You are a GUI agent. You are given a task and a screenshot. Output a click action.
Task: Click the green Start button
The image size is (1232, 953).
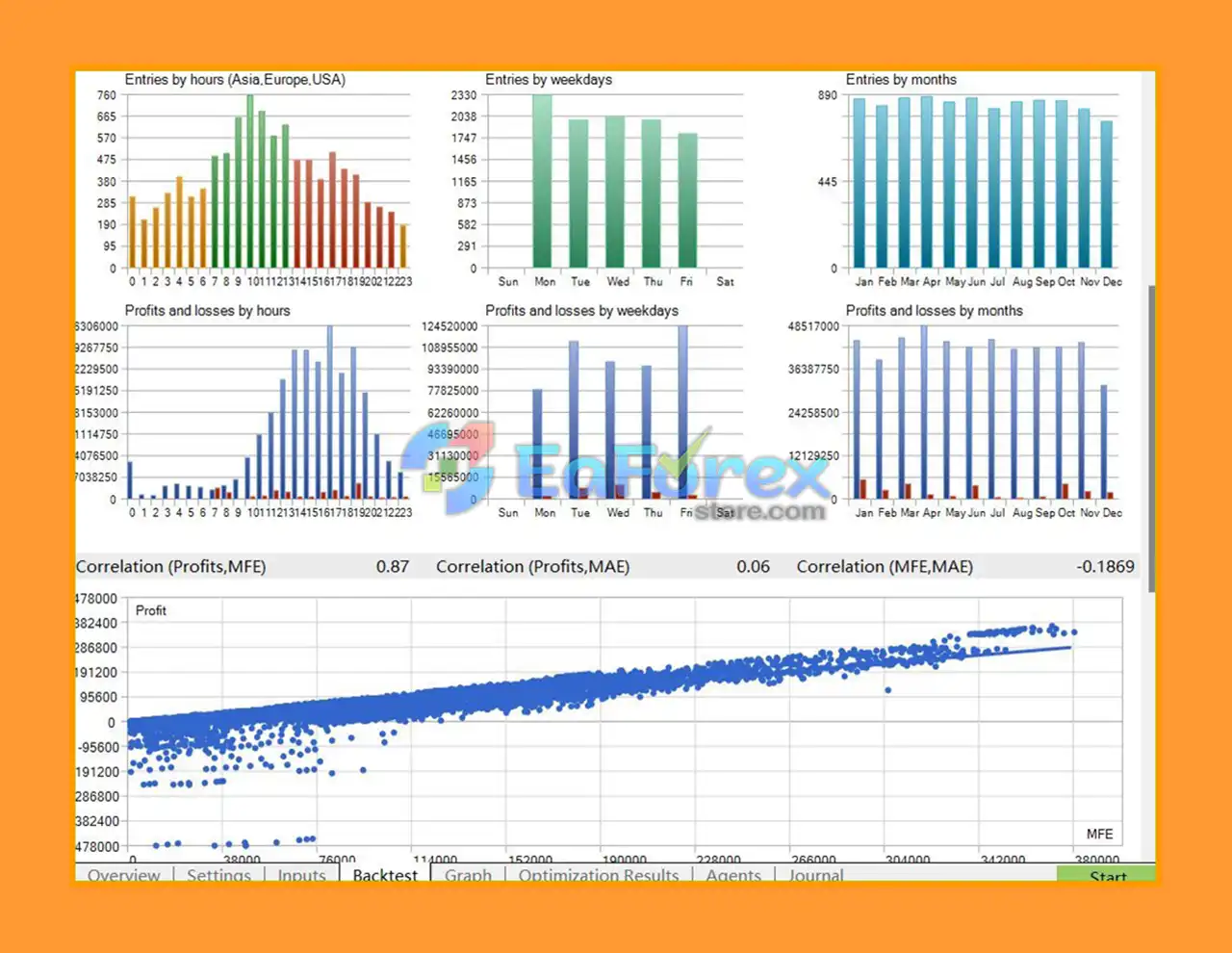1107,874
